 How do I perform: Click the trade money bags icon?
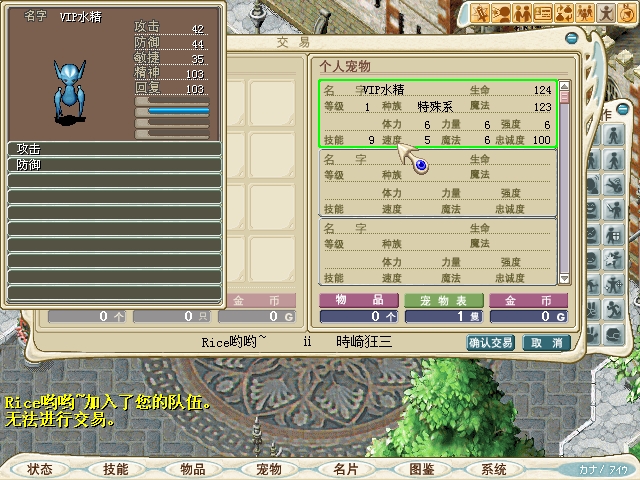pyautogui.click(x=565, y=14)
